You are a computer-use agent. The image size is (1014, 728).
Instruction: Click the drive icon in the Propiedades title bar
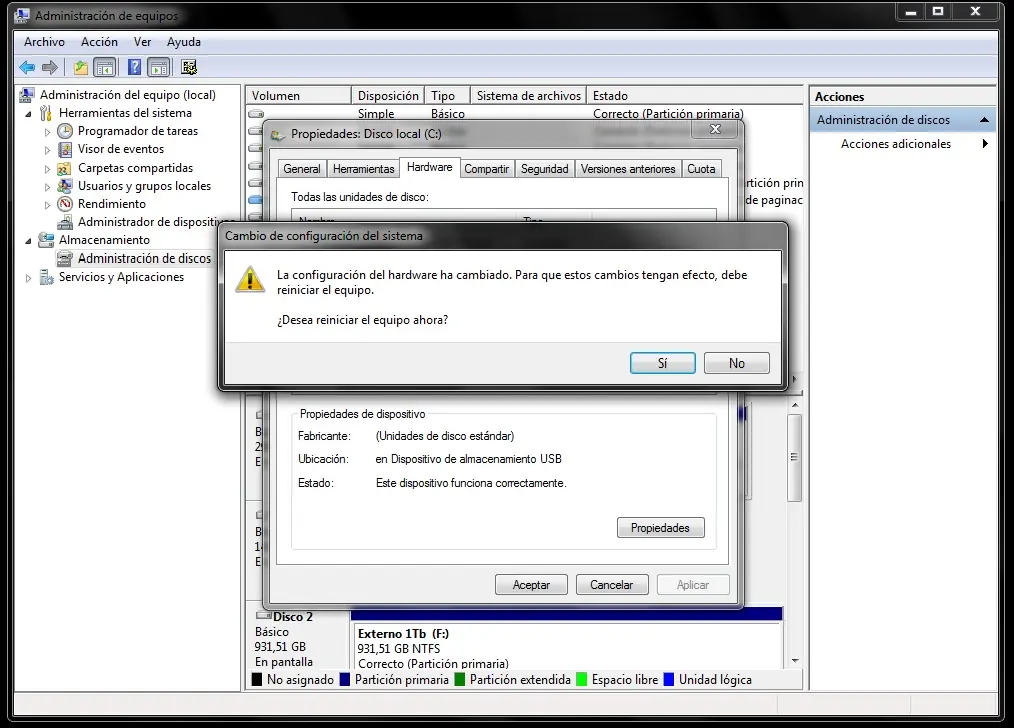point(278,134)
